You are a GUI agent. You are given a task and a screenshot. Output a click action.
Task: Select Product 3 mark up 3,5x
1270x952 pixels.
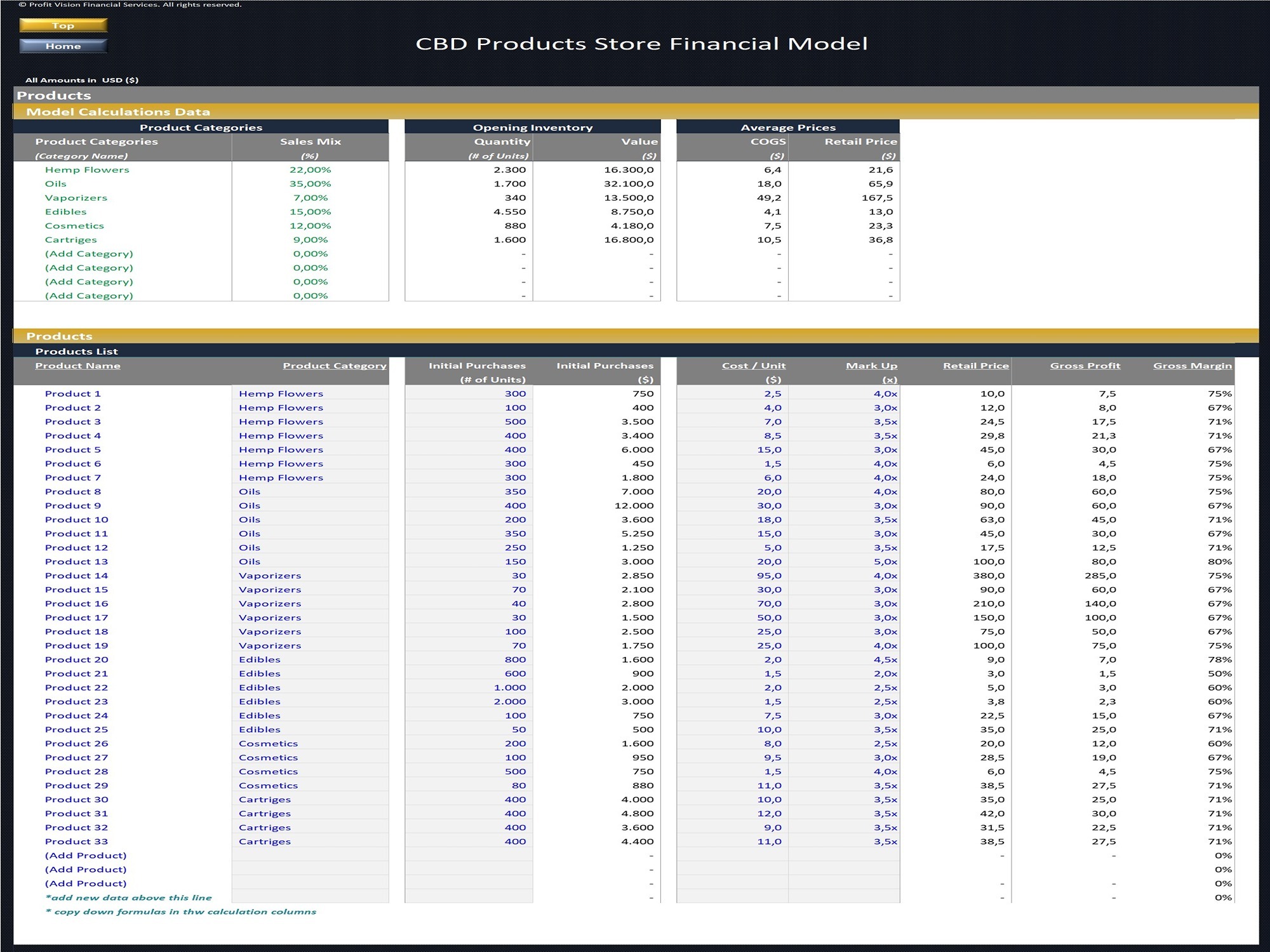pyautogui.click(x=844, y=421)
